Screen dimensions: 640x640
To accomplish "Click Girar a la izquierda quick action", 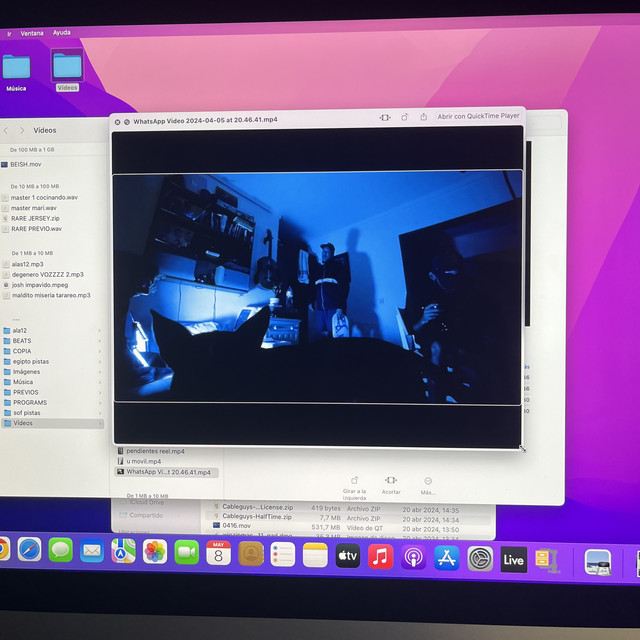I will [x=354, y=482].
